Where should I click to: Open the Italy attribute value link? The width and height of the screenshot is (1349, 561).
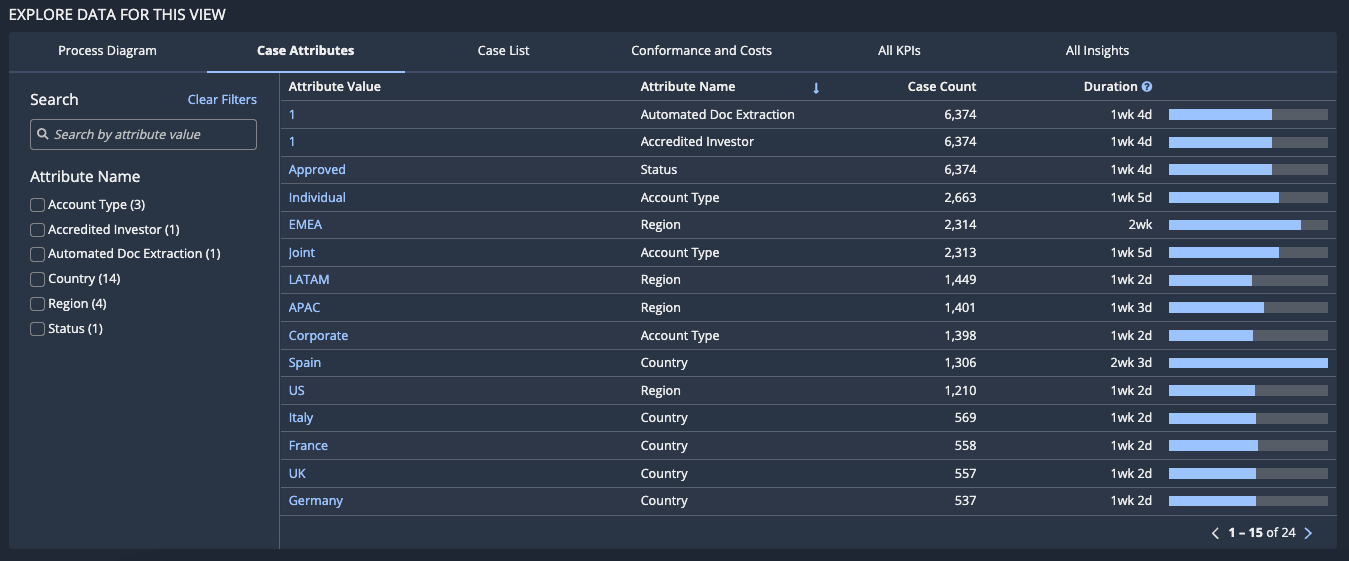[301, 418]
